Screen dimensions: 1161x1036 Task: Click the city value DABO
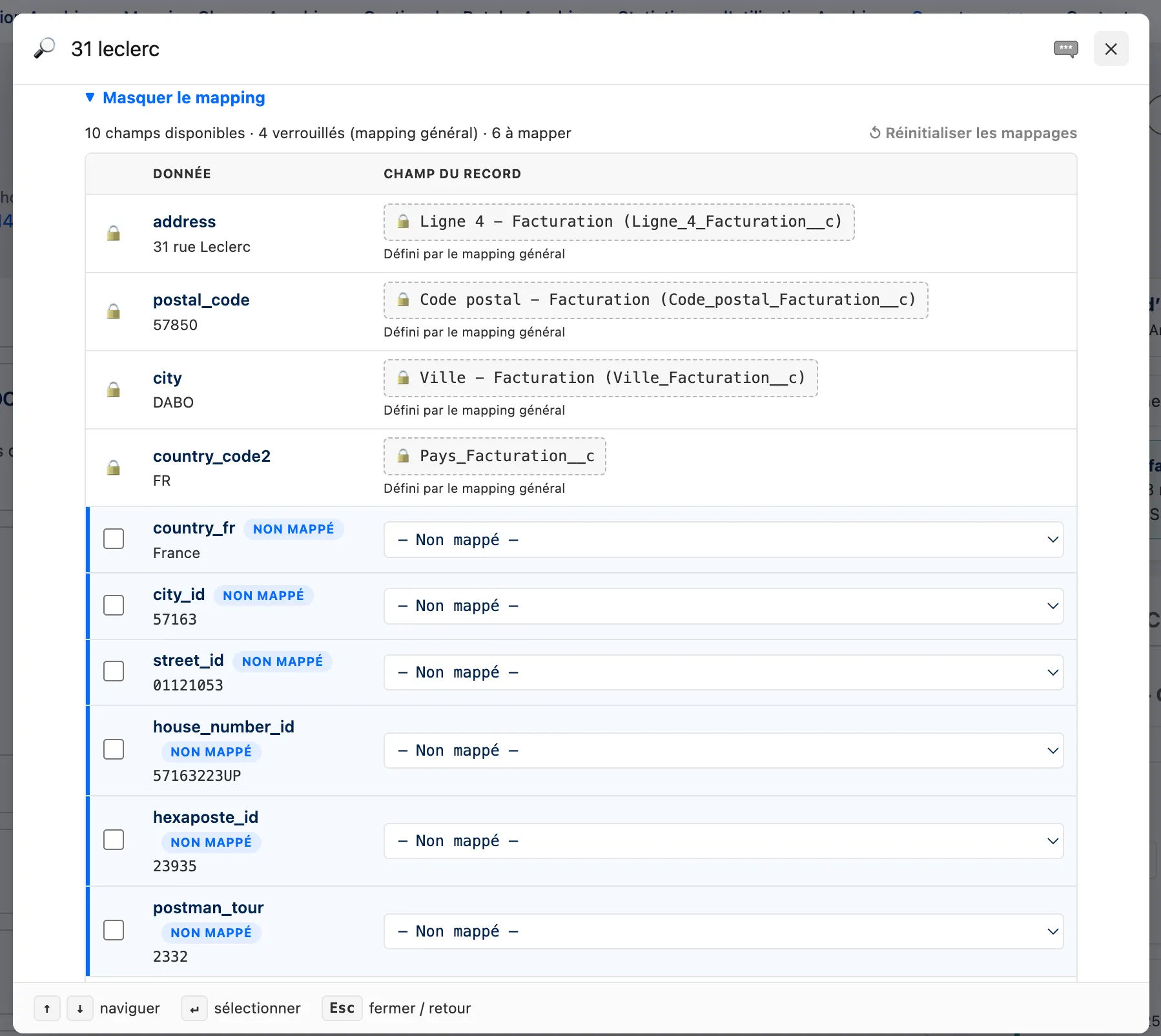(x=173, y=402)
